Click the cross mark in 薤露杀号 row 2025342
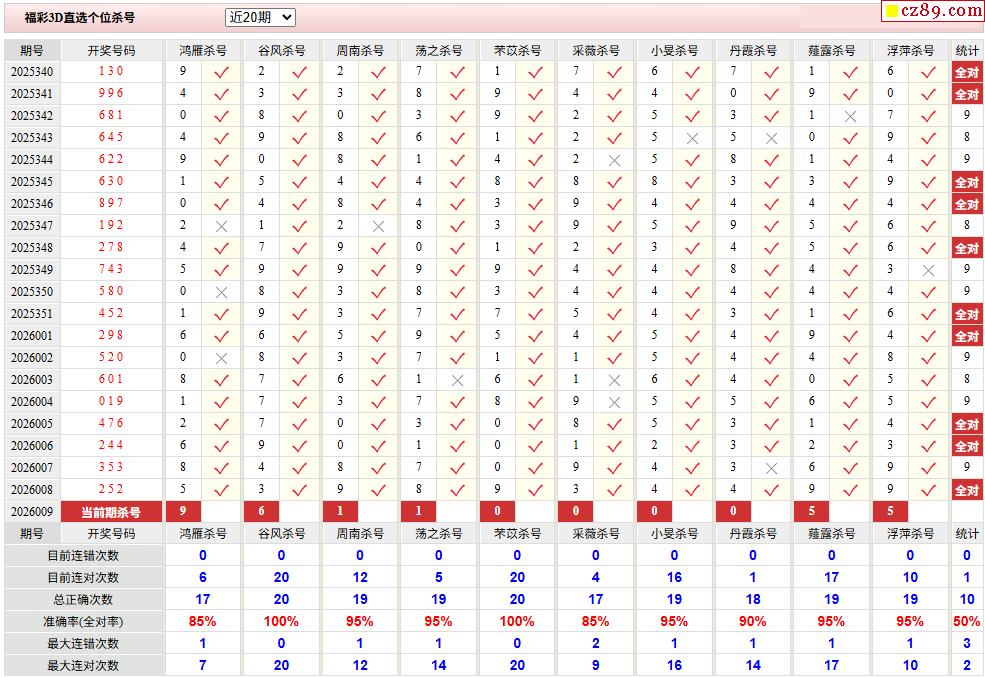This screenshot has width=985, height=677. click(x=850, y=116)
